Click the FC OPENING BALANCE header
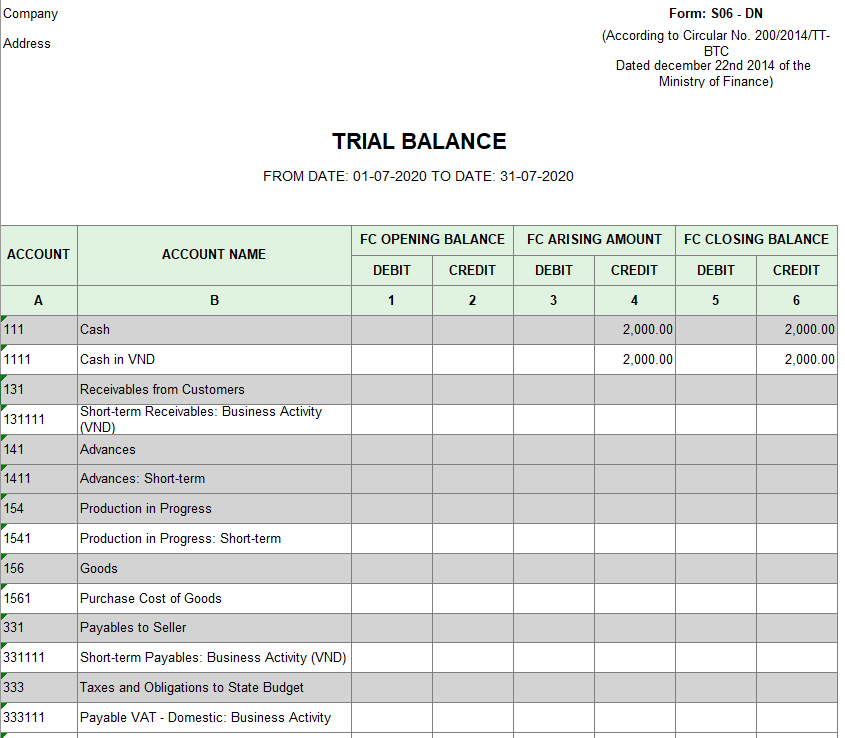Screen dimensions: 845x738 (432, 240)
